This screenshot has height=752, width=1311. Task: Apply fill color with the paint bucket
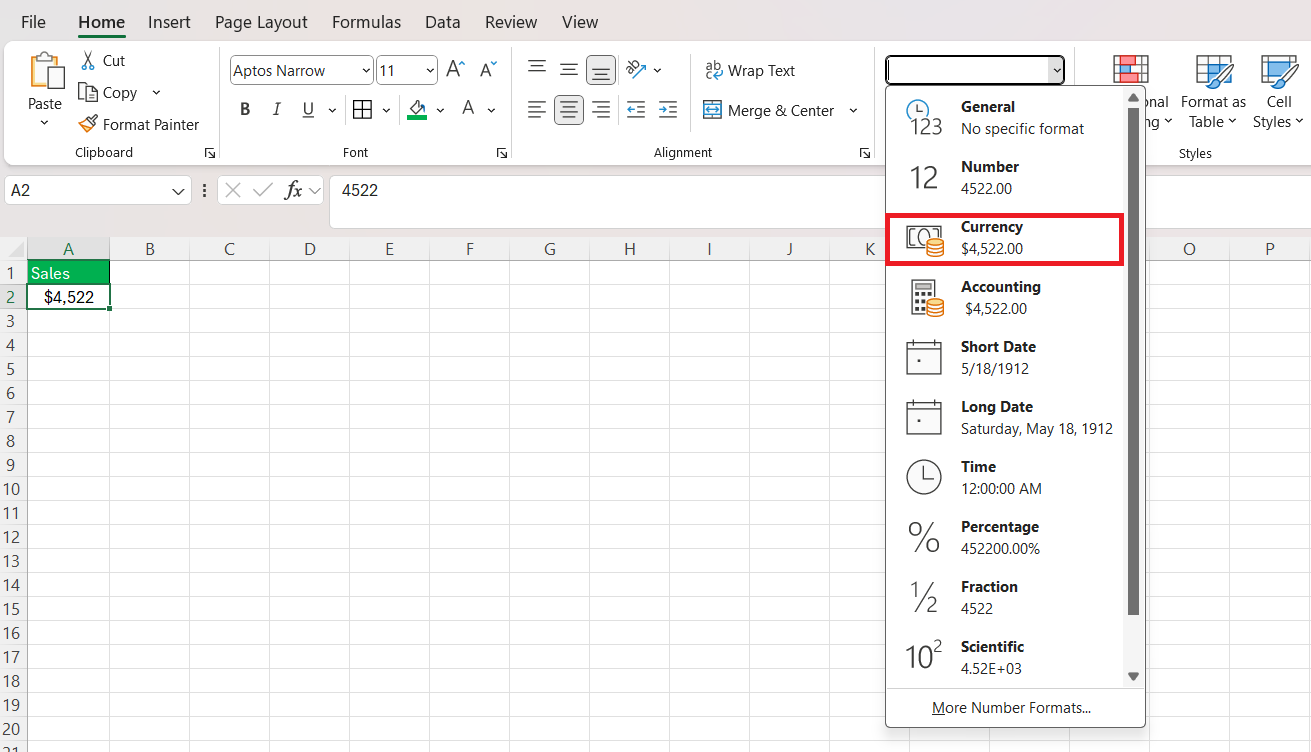point(417,110)
